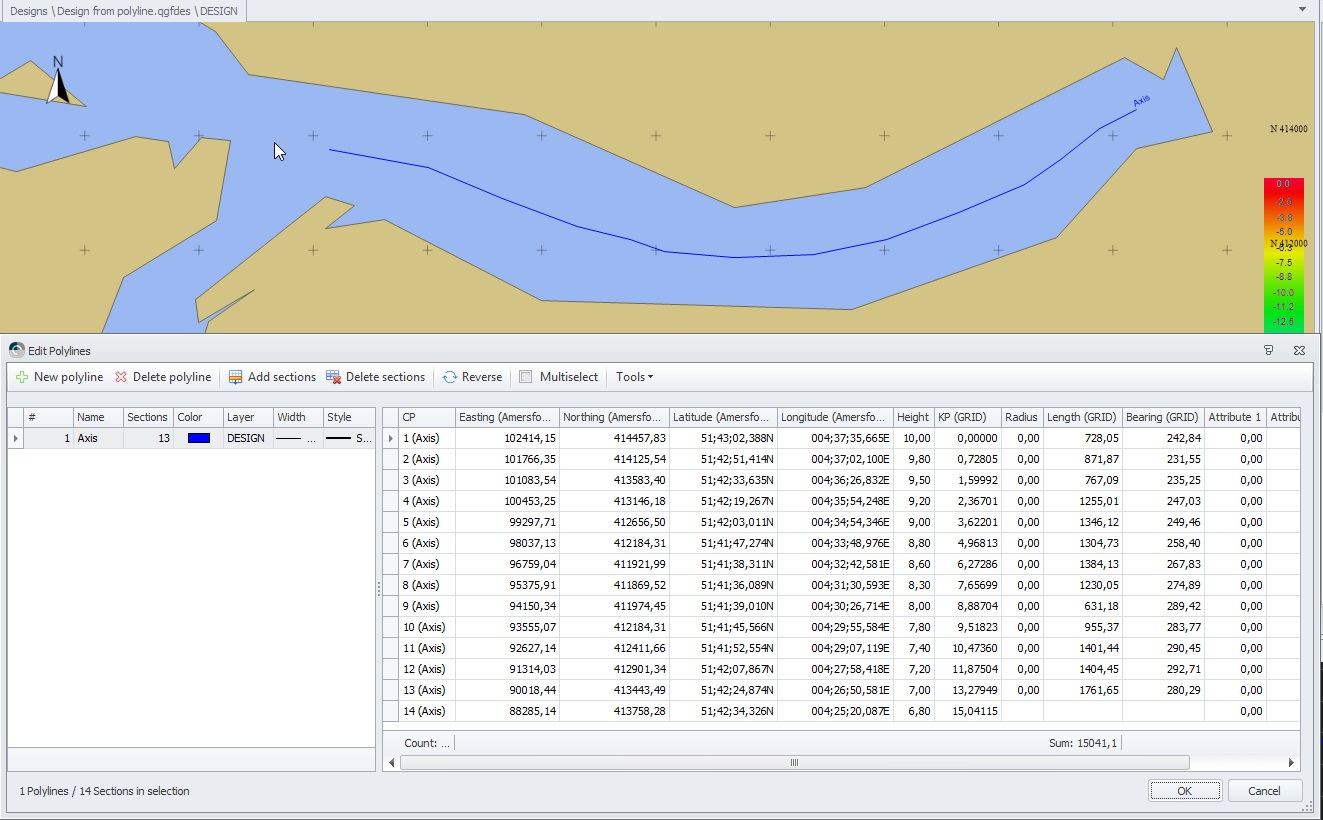Screen dimensions: 1323x820
Task: Open the Tools dropdown menu
Action: tap(634, 377)
